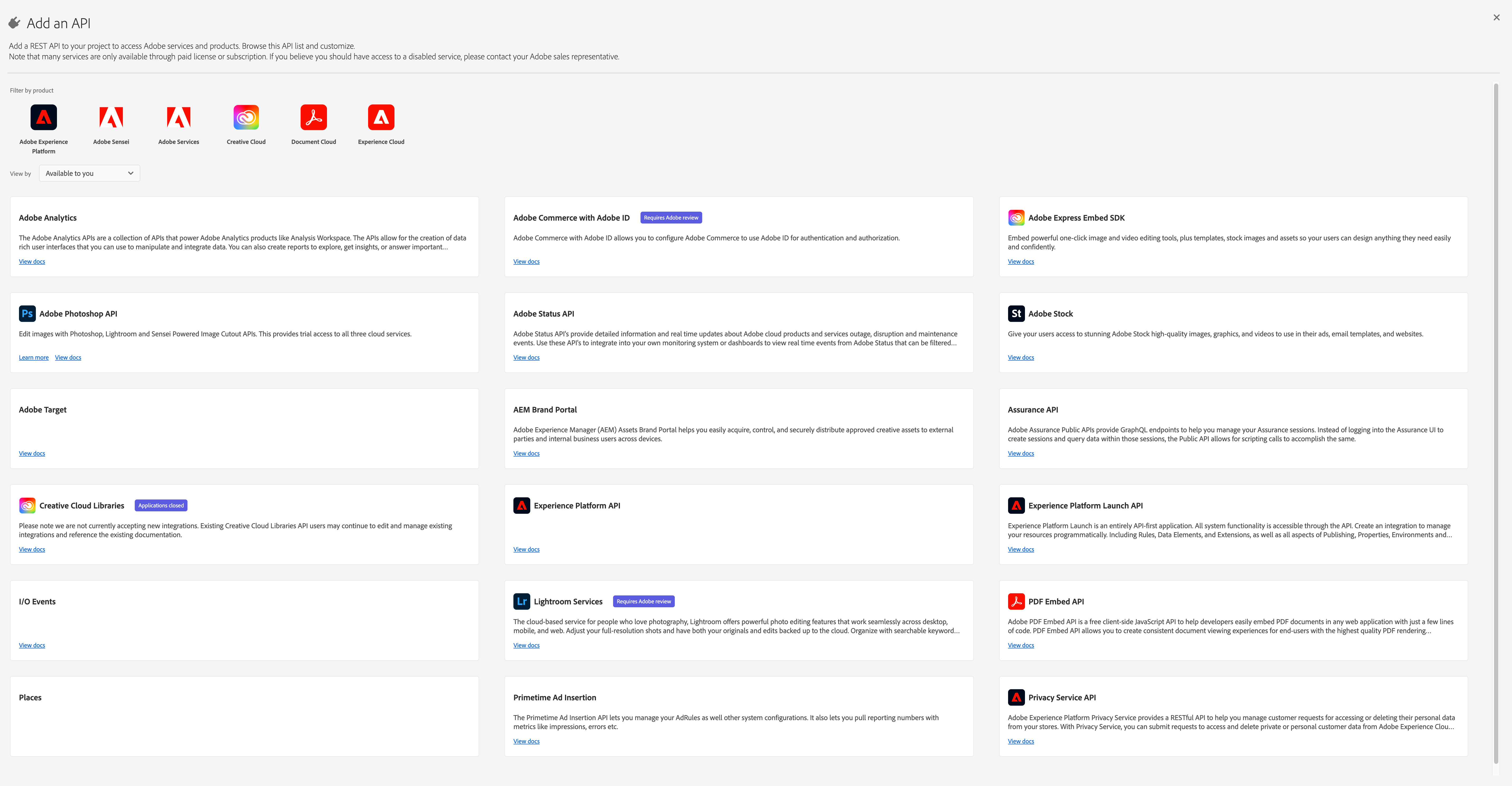This screenshot has width=1512, height=786.
Task: Open View docs for Assurance API
Action: click(x=1021, y=453)
